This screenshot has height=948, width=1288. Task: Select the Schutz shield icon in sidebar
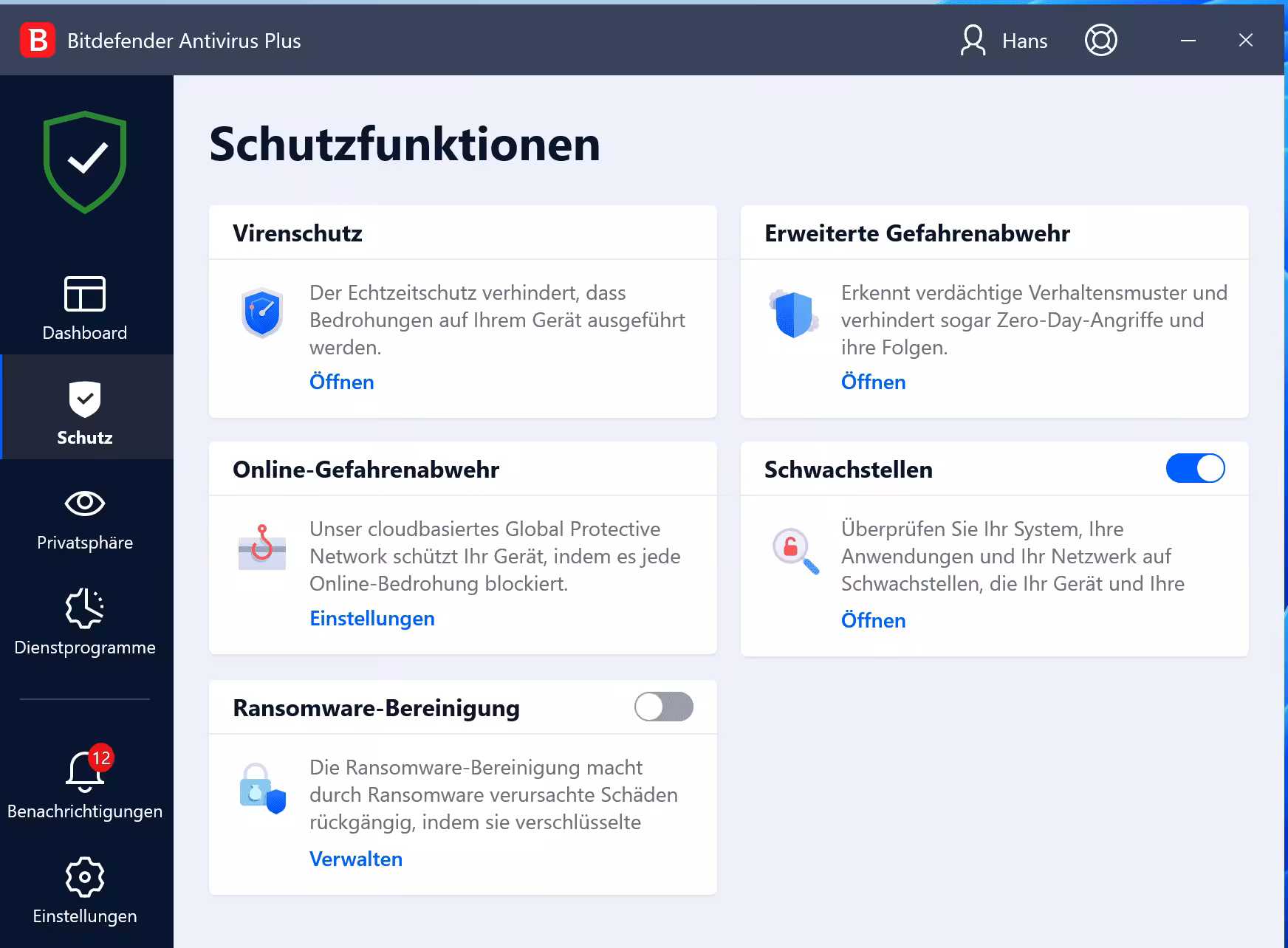pos(84,399)
